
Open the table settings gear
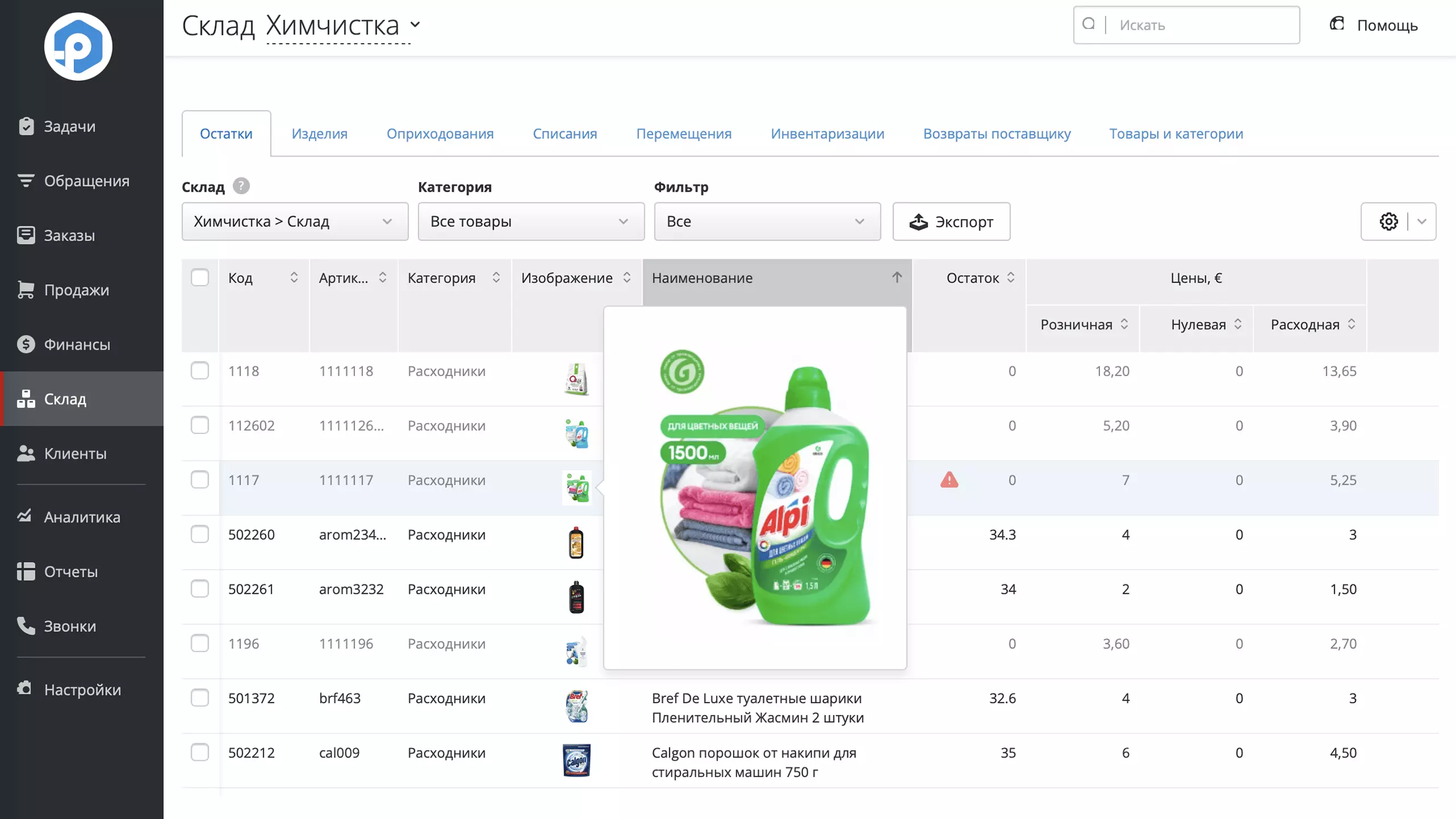pyautogui.click(x=1388, y=221)
